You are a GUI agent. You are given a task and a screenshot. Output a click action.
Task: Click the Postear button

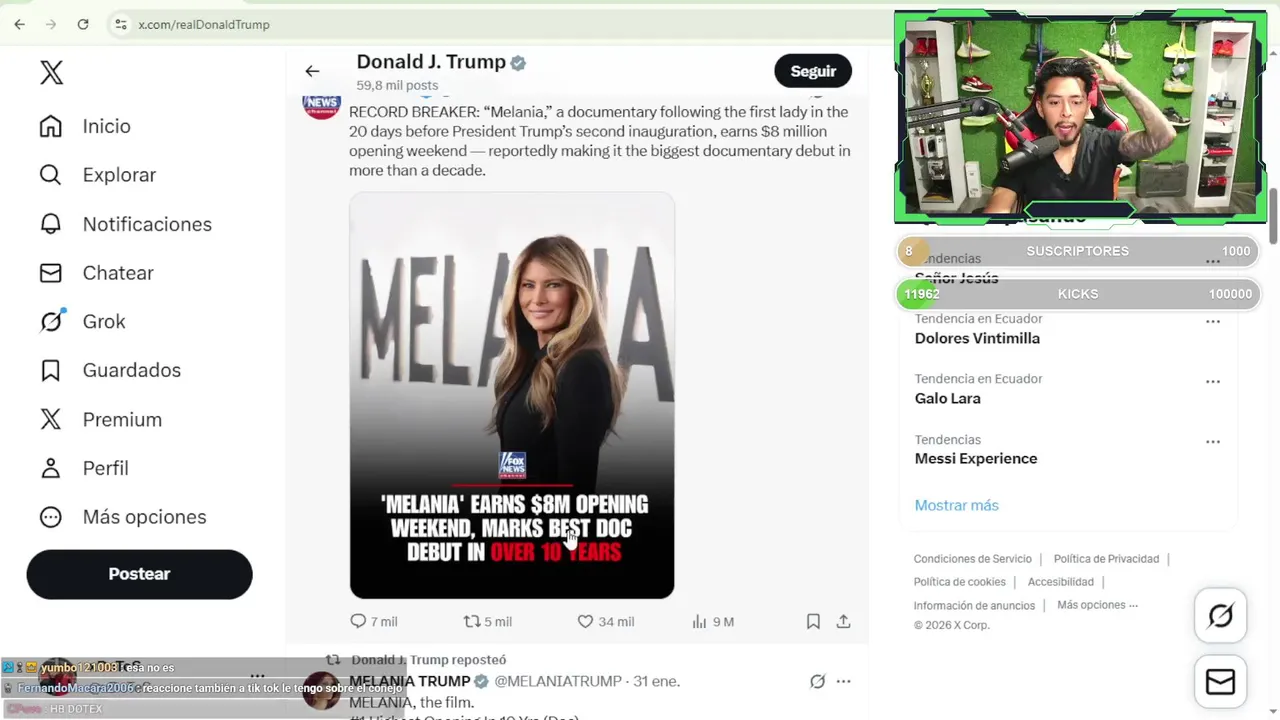pos(139,574)
